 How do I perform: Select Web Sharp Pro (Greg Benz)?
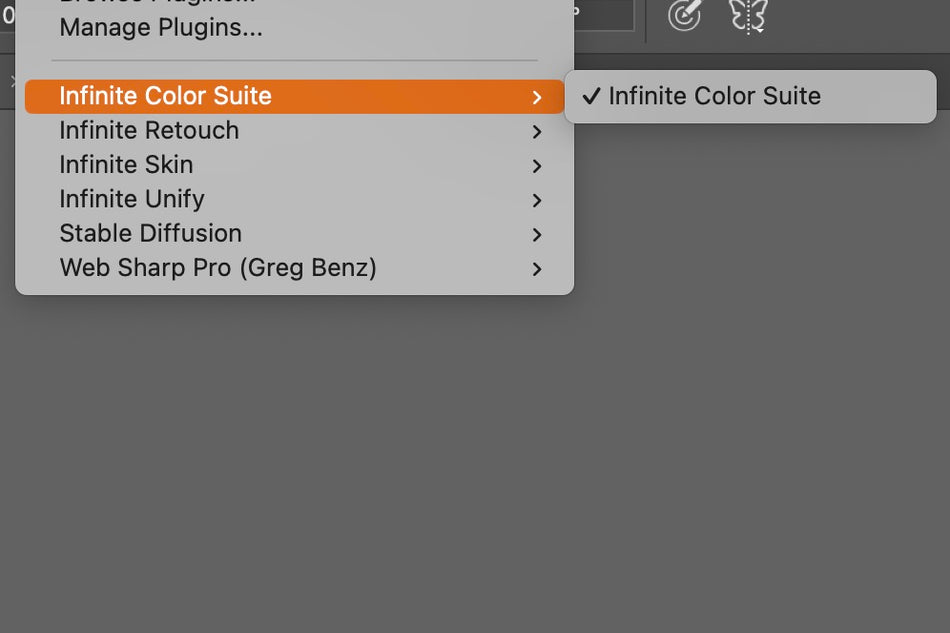tap(218, 268)
